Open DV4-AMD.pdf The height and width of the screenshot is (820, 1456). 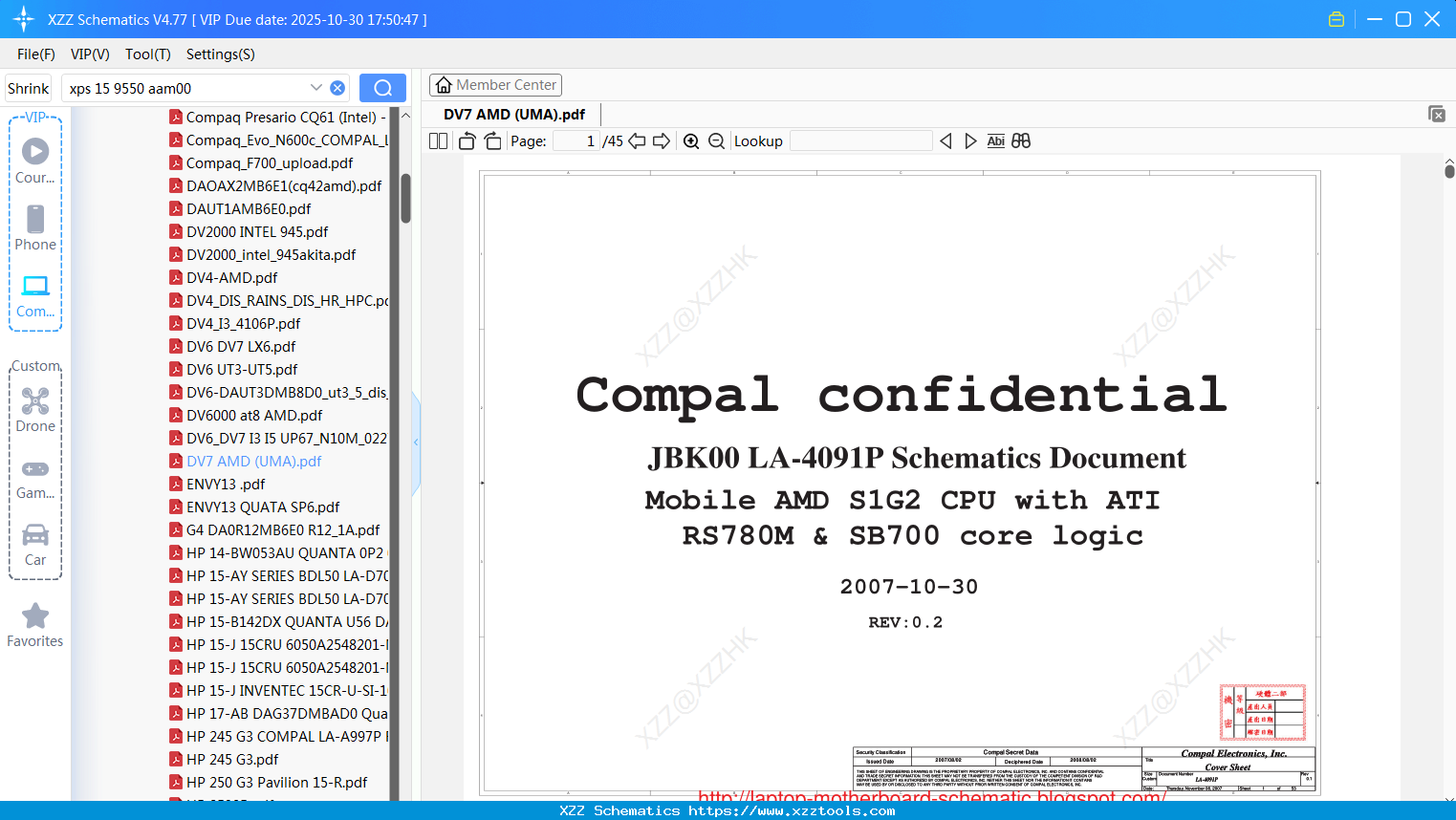pyautogui.click(x=224, y=278)
